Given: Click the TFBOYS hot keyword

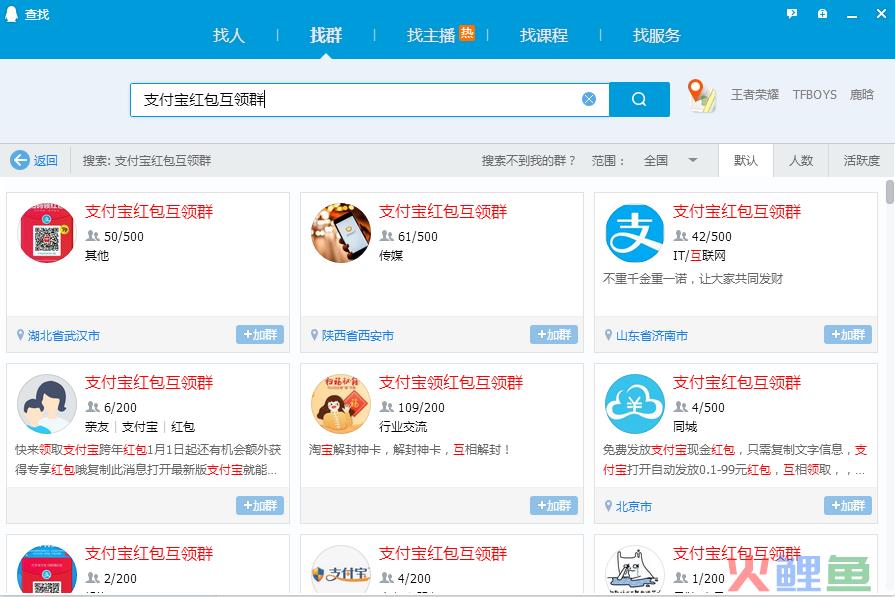Looking at the screenshot, I should tap(815, 95).
